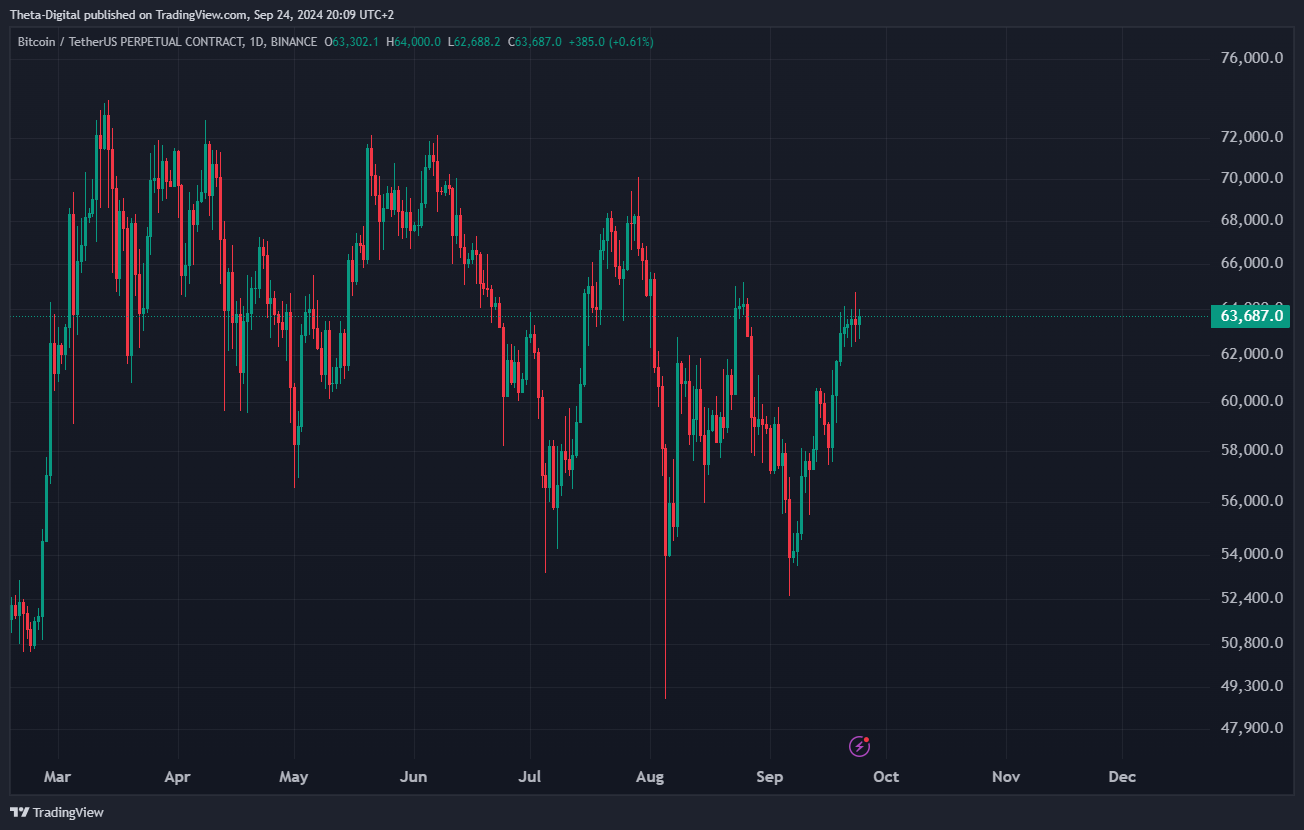The height and width of the screenshot is (830, 1304).
Task: Click the purple lightning event marker icon
Action: point(859,745)
